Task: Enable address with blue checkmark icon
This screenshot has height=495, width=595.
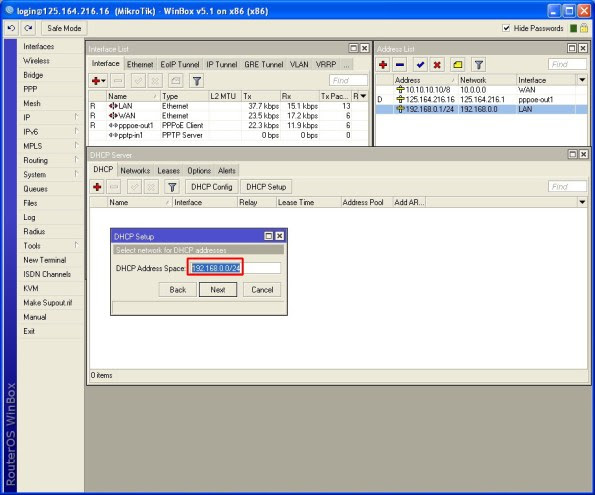Action: coord(420,65)
